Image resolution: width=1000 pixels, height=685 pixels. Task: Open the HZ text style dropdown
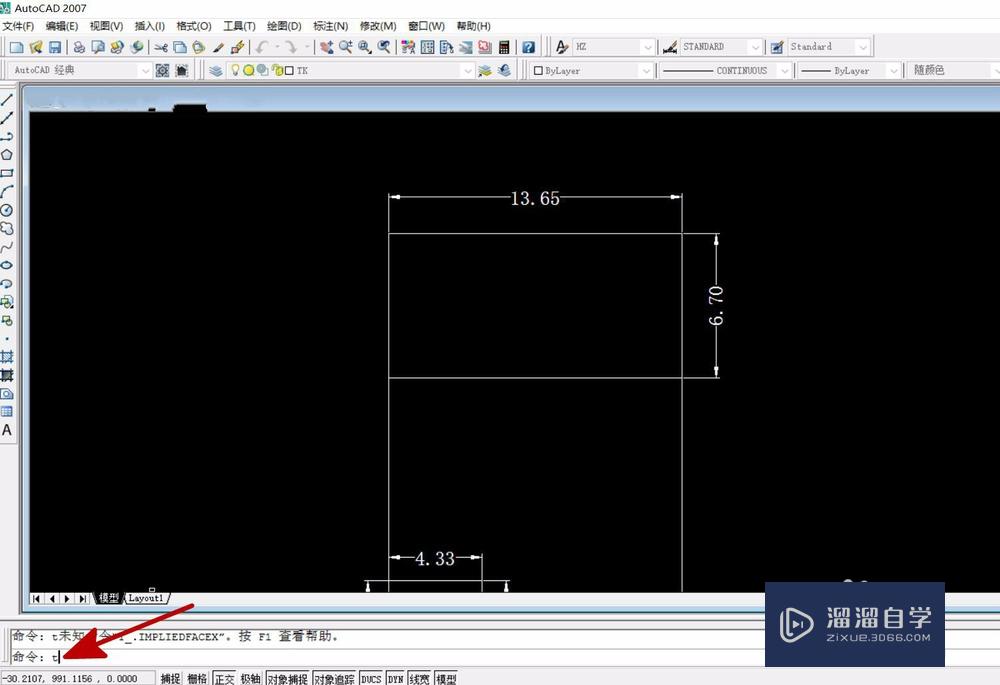point(647,47)
